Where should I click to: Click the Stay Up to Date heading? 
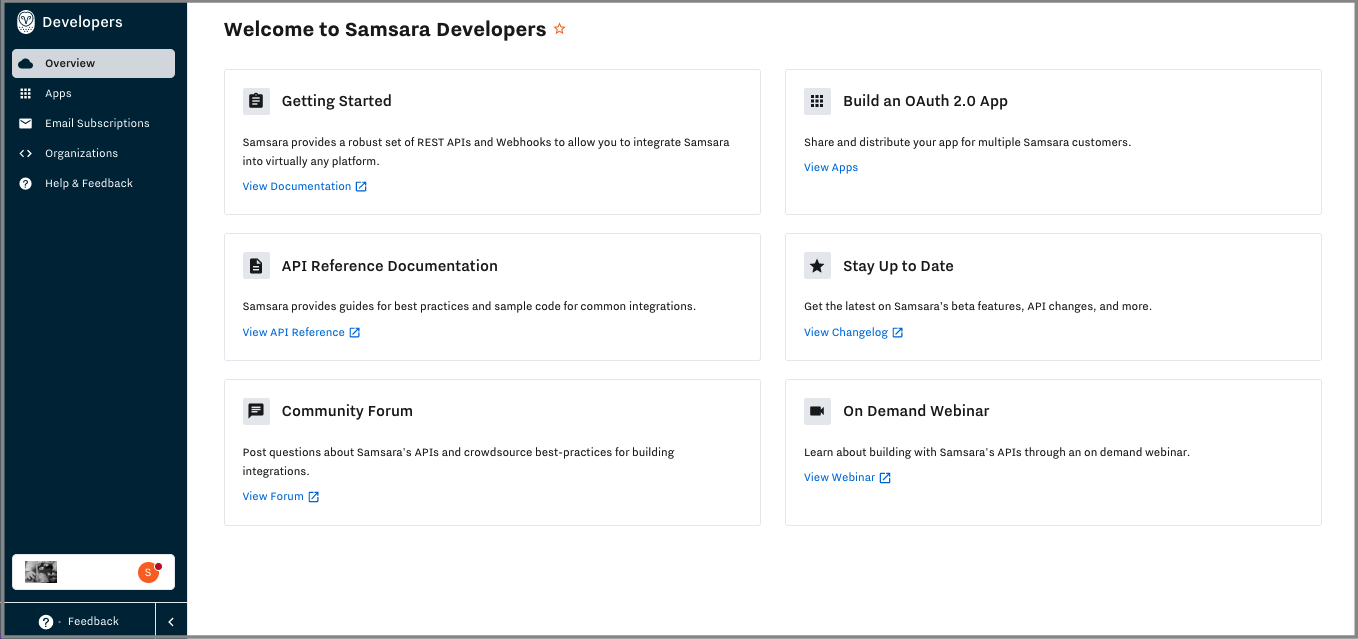[x=898, y=266]
